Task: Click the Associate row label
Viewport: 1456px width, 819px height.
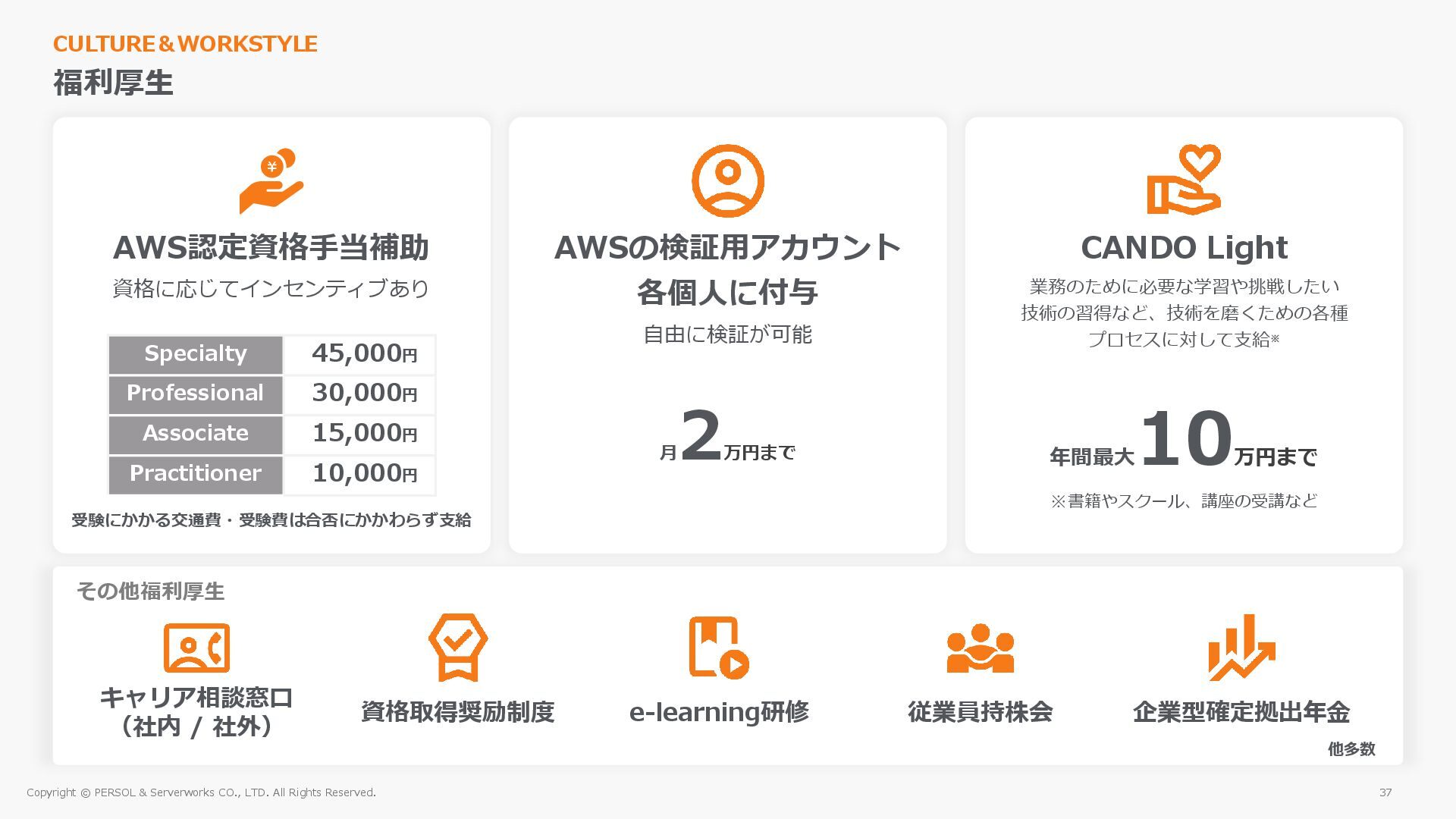Action: pyautogui.click(x=196, y=434)
